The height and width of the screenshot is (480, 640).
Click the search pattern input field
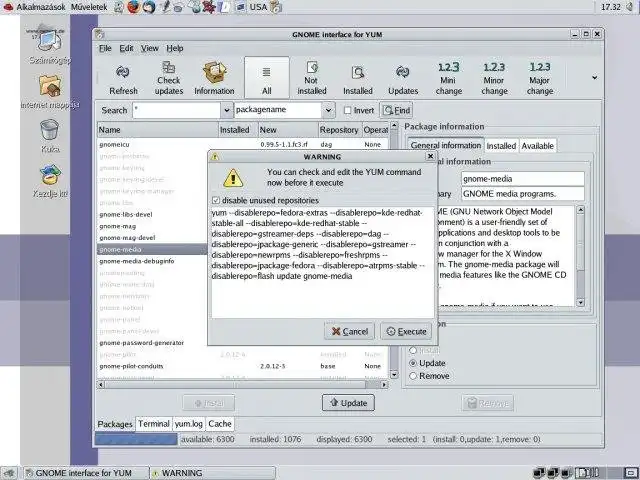177,110
